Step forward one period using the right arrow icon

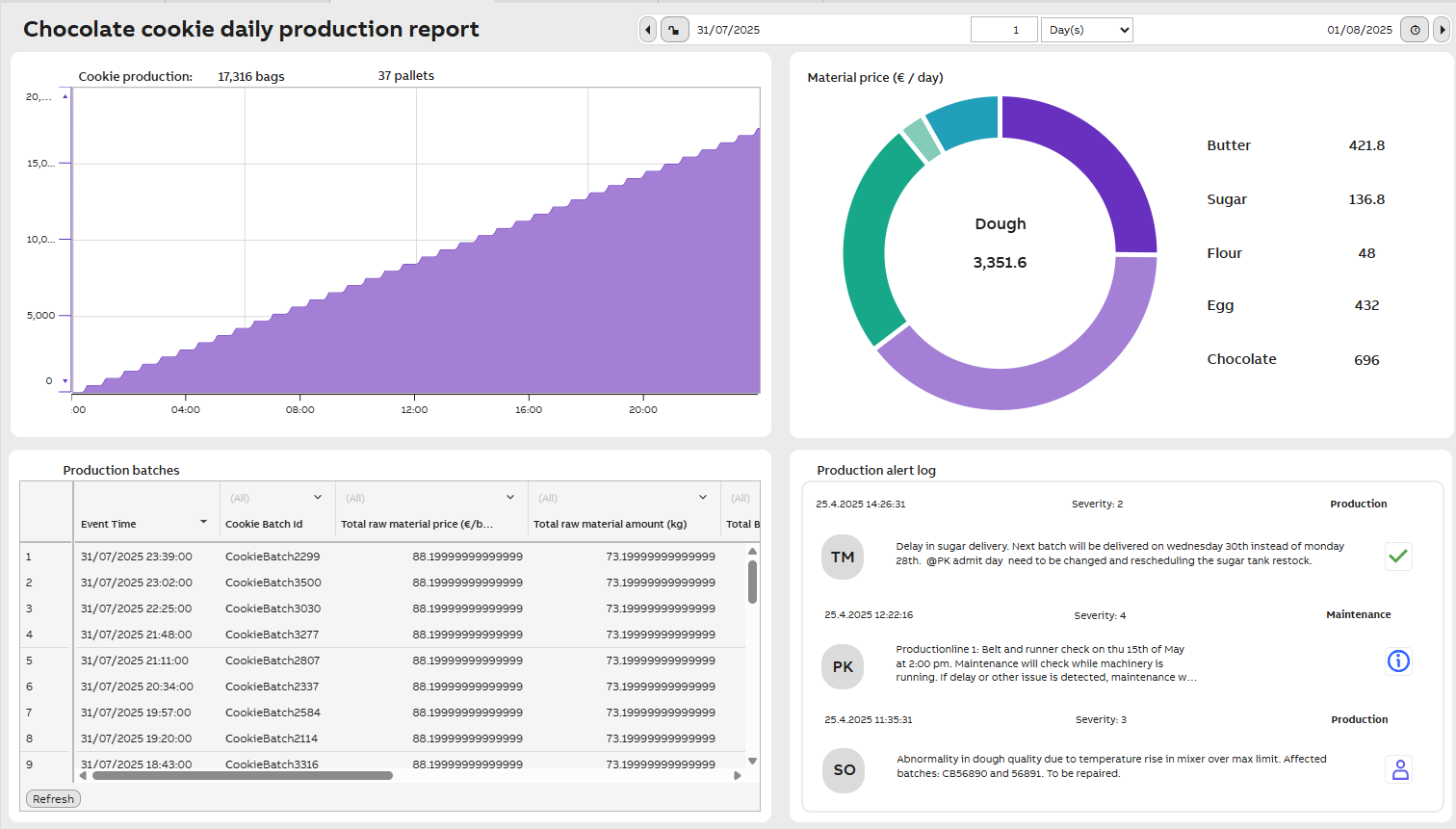pos(1442,30)
